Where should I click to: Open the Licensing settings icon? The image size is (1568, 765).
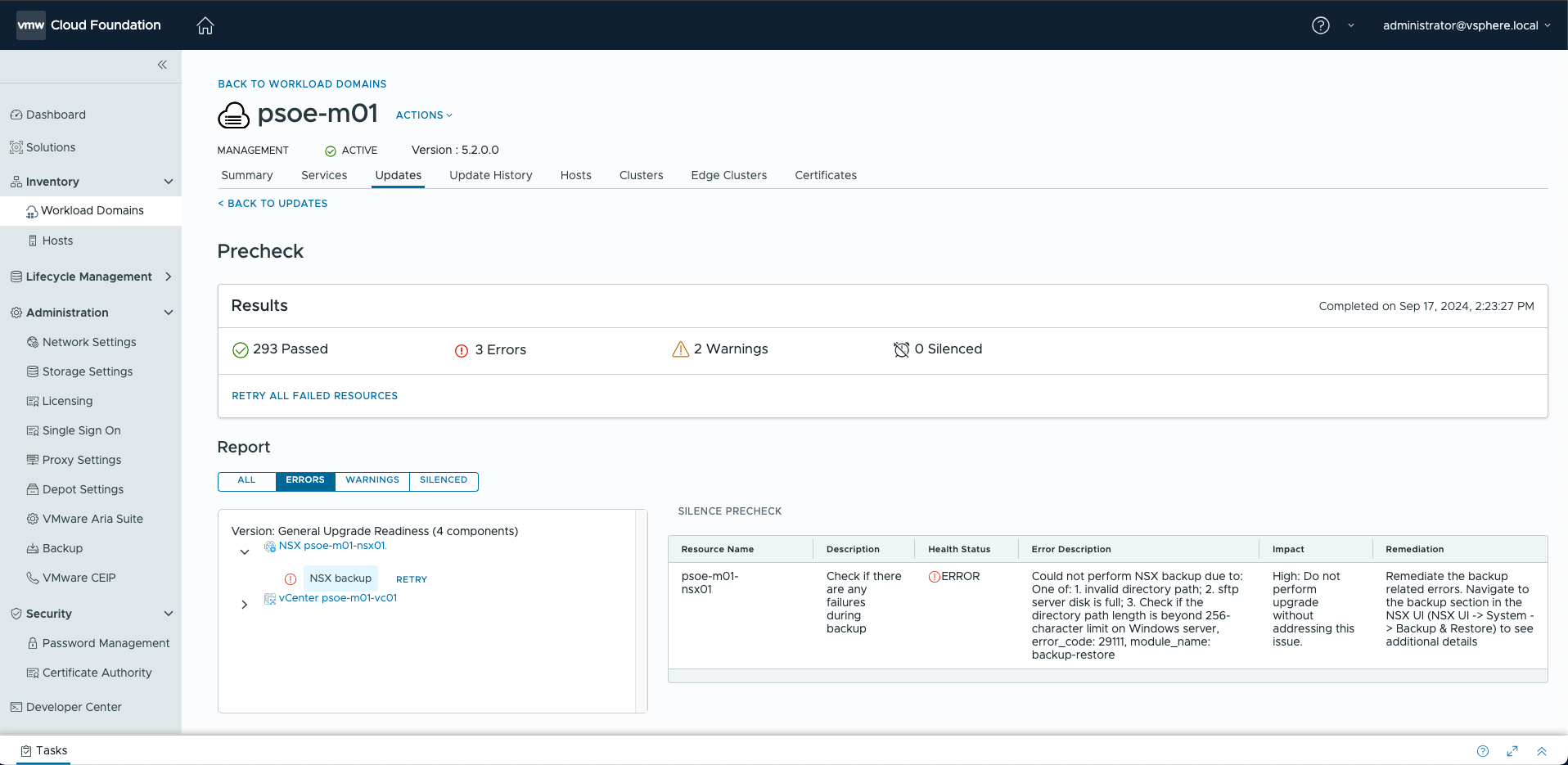[x=33, y=401]
